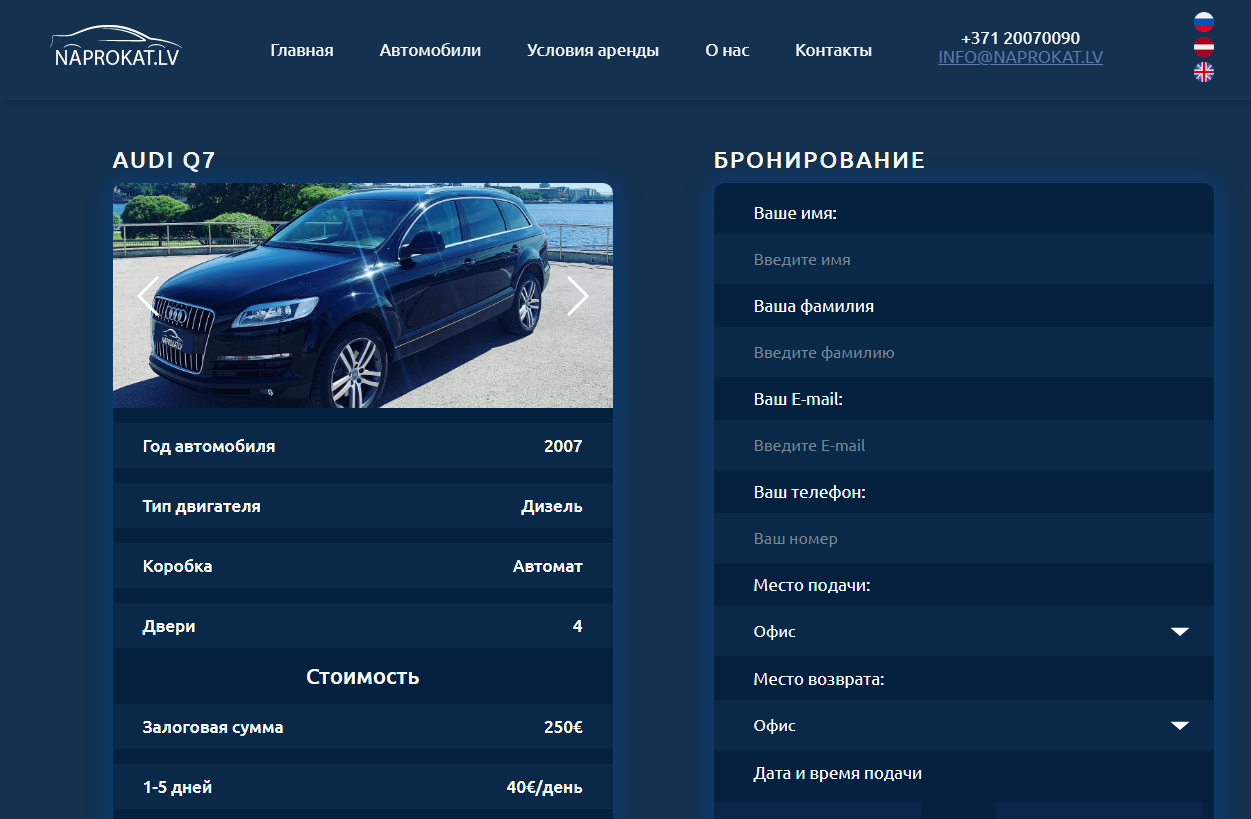
Task: Click the AUDI Q7 heading
Action: pos(164,160)
